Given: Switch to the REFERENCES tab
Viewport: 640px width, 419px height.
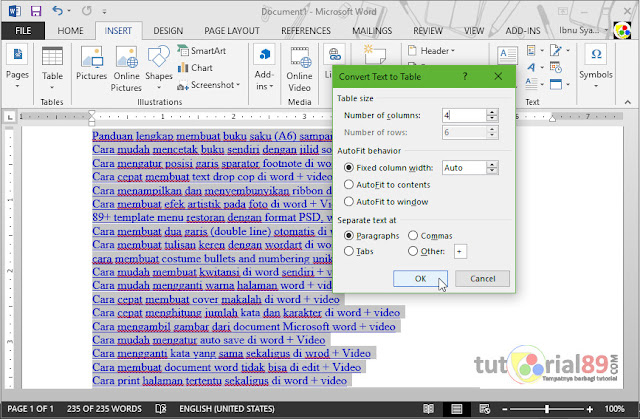Looking at the screenshot, I should [x=306, y=31].
